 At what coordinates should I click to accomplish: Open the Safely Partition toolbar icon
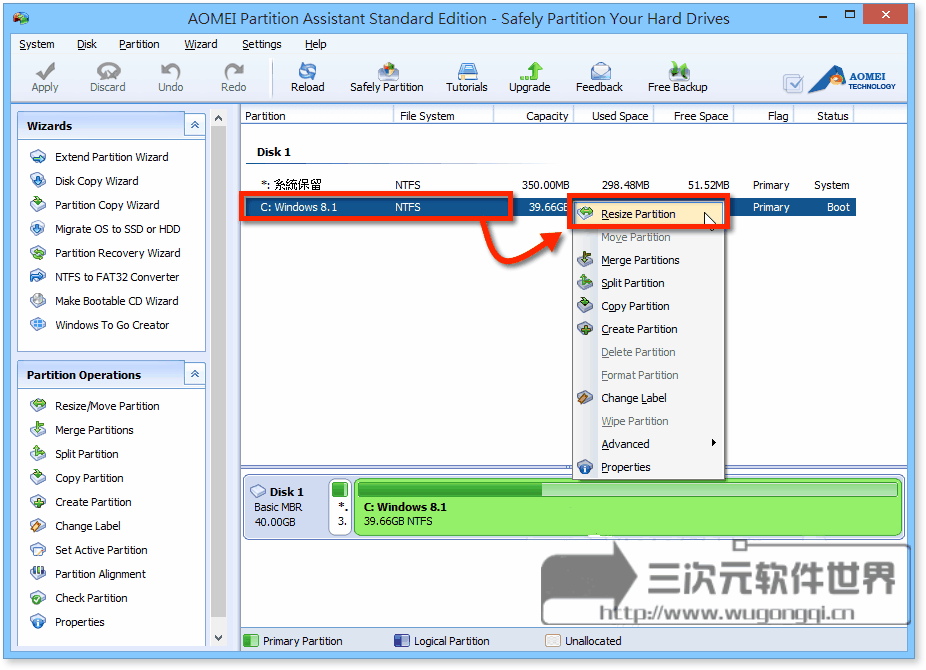[x=388, y=71]
